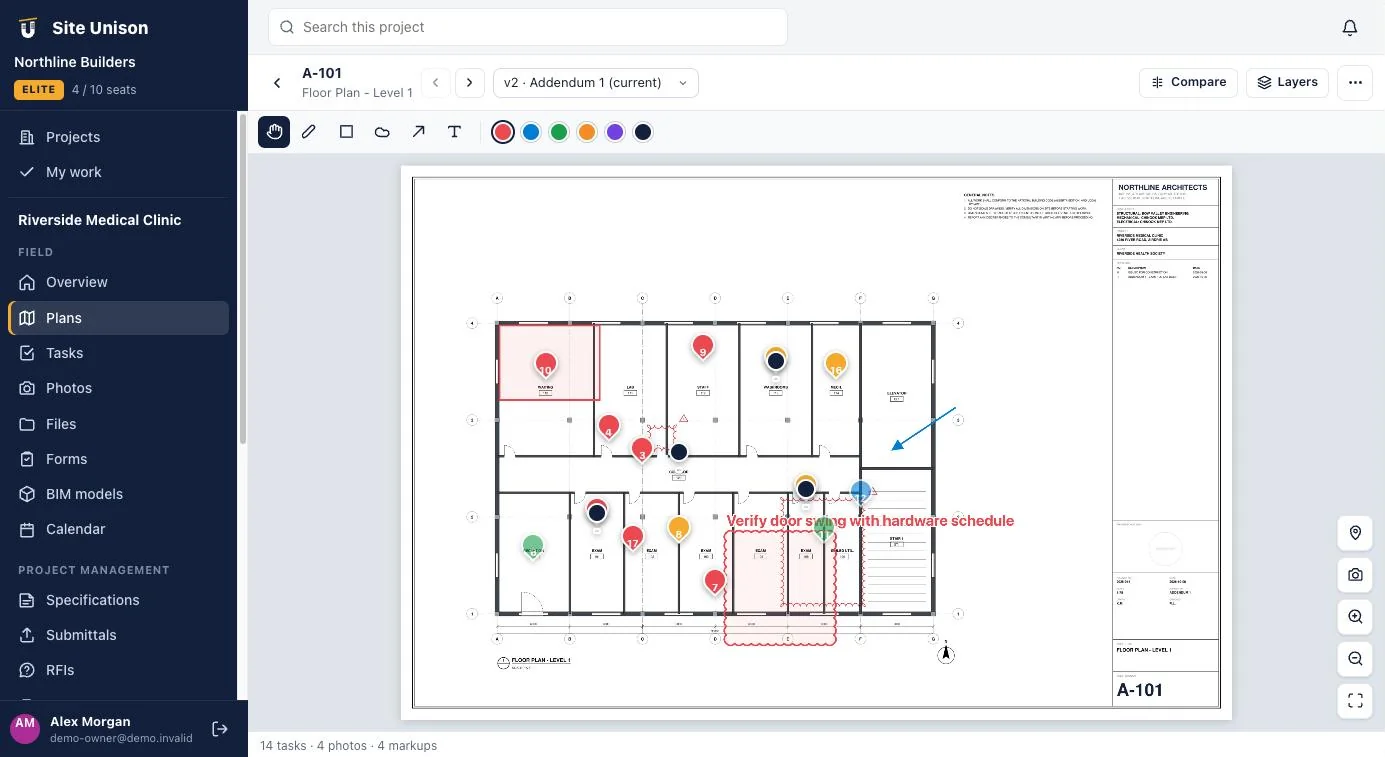Choose the red markup color
1385x757 pixels.
(x=503, y=132)
